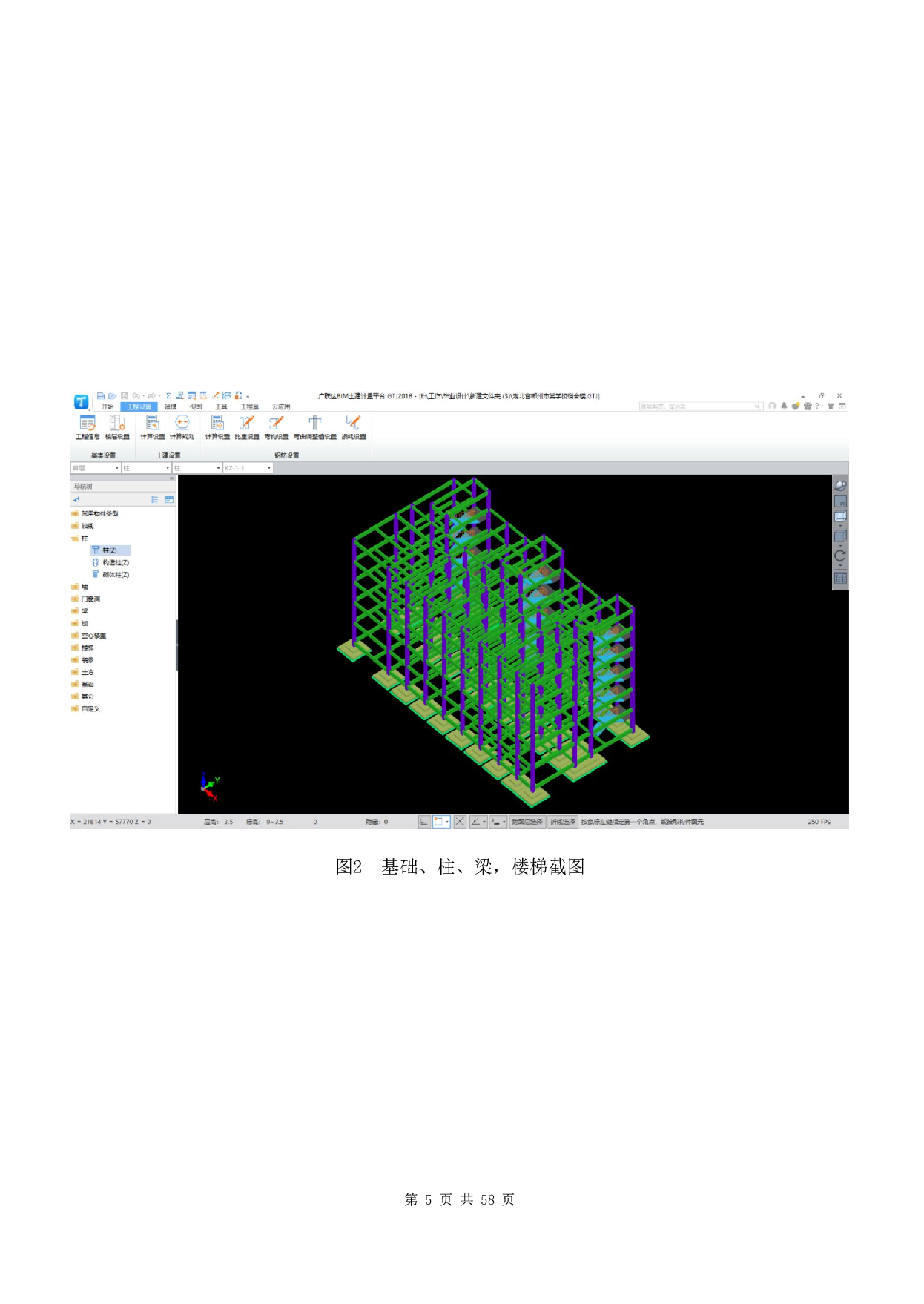
Task: Toggle the cross snap button in status bar
Action: pyautogui.click(x=460, y=822)
